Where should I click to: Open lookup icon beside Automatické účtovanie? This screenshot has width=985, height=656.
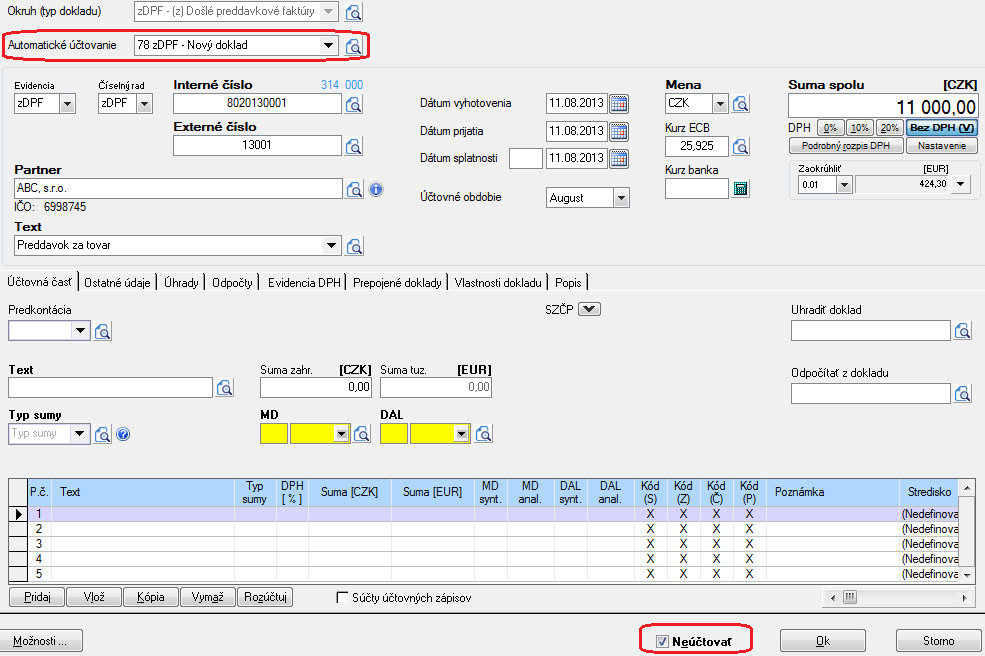[x=354, y=45]
